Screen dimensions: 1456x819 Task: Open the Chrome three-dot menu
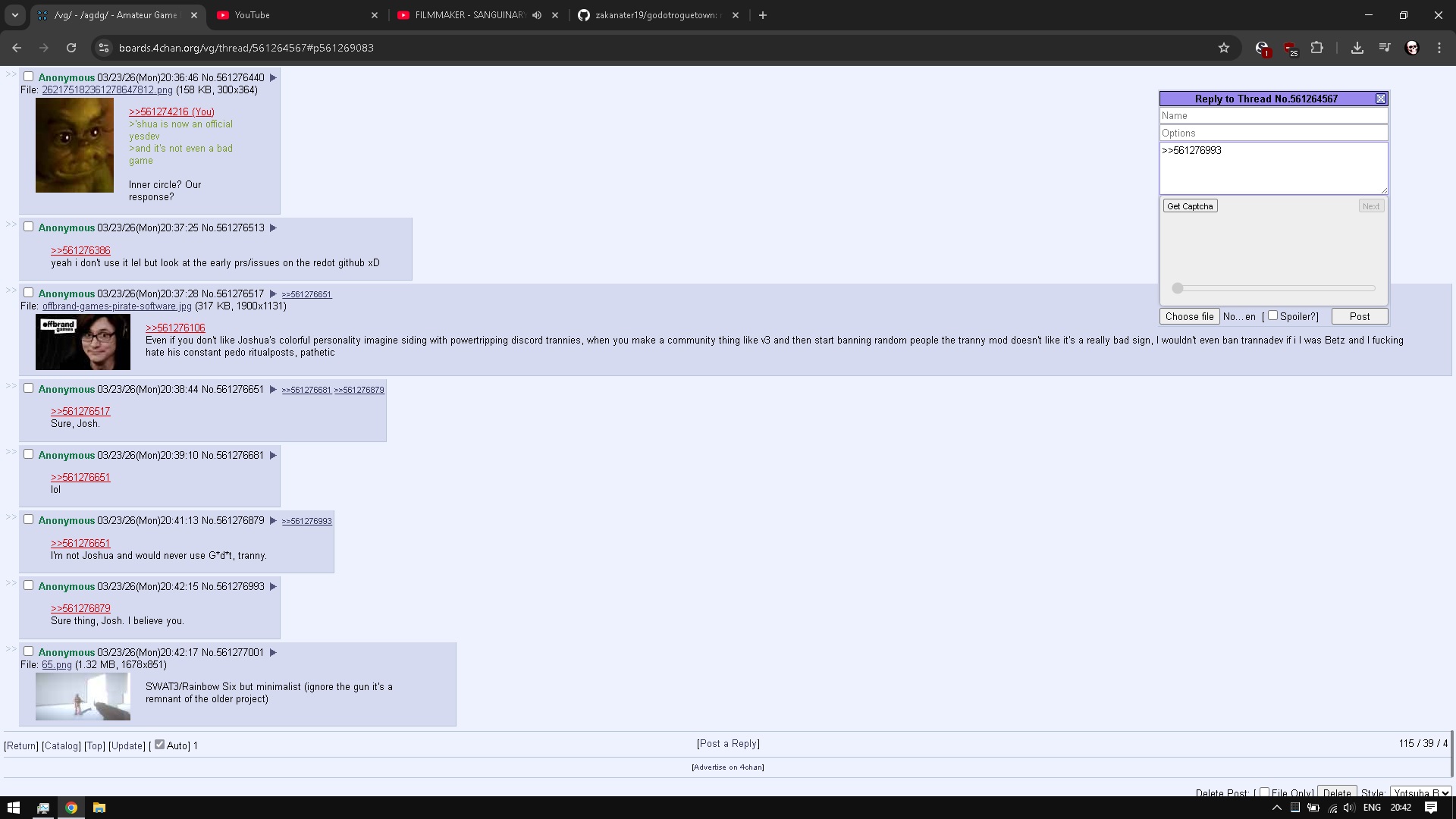point(1439,48)
